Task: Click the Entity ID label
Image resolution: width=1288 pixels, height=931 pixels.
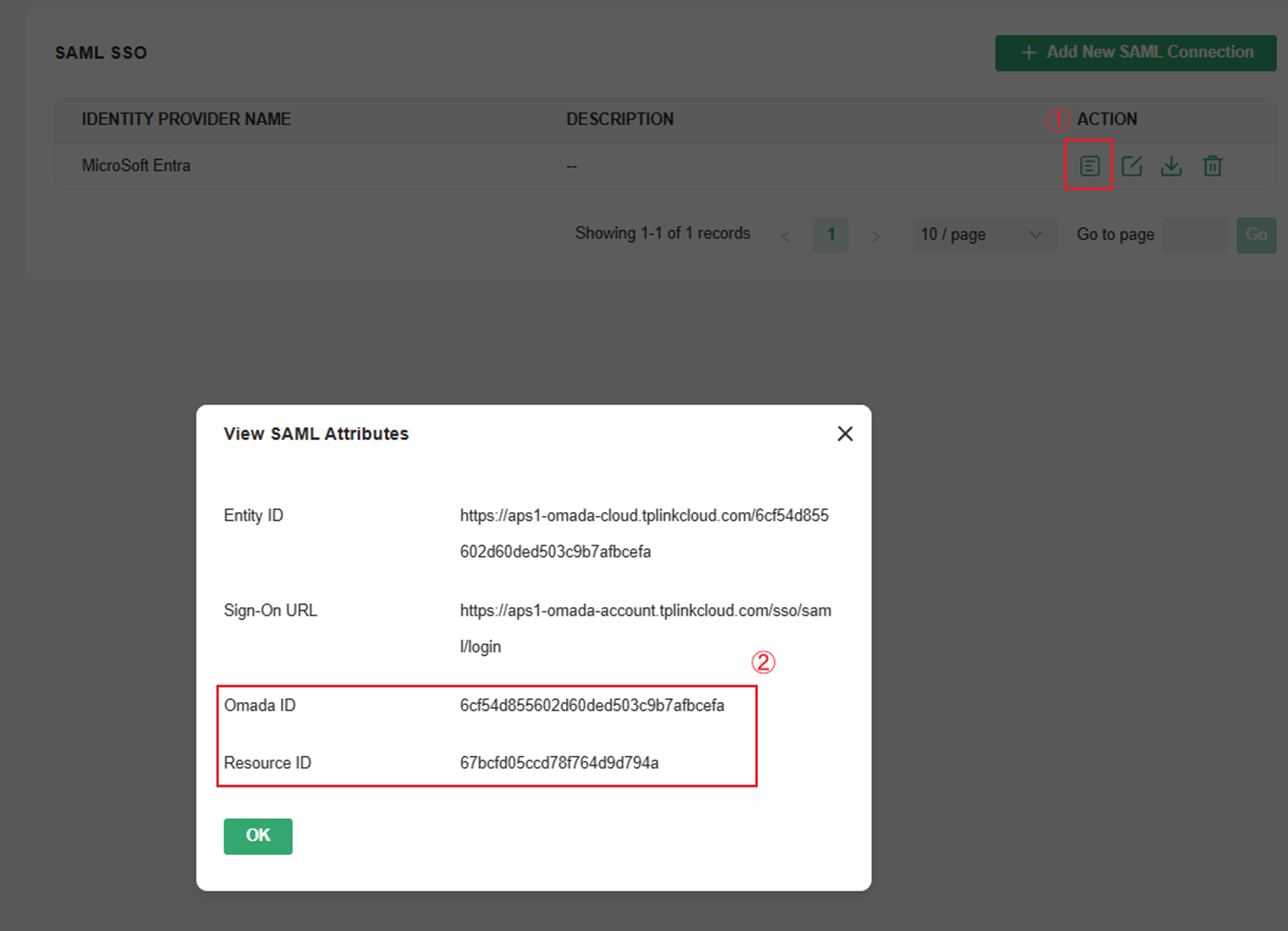Action: (x=254, y=516)
